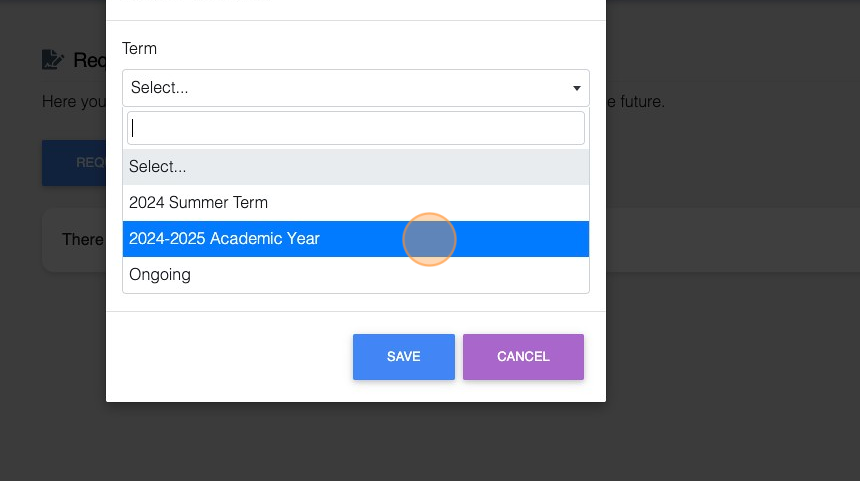
Task: Choose the placeholder Select... list option
Action: tap(355, 167)
